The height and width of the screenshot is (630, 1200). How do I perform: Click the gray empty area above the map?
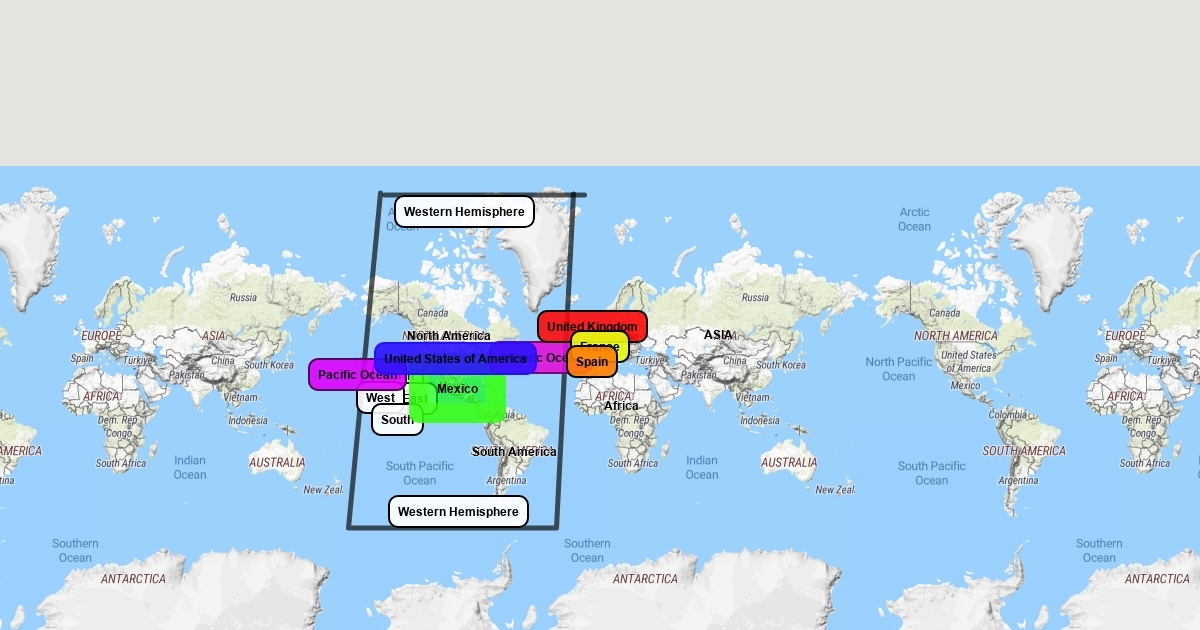tap(600, 80)
